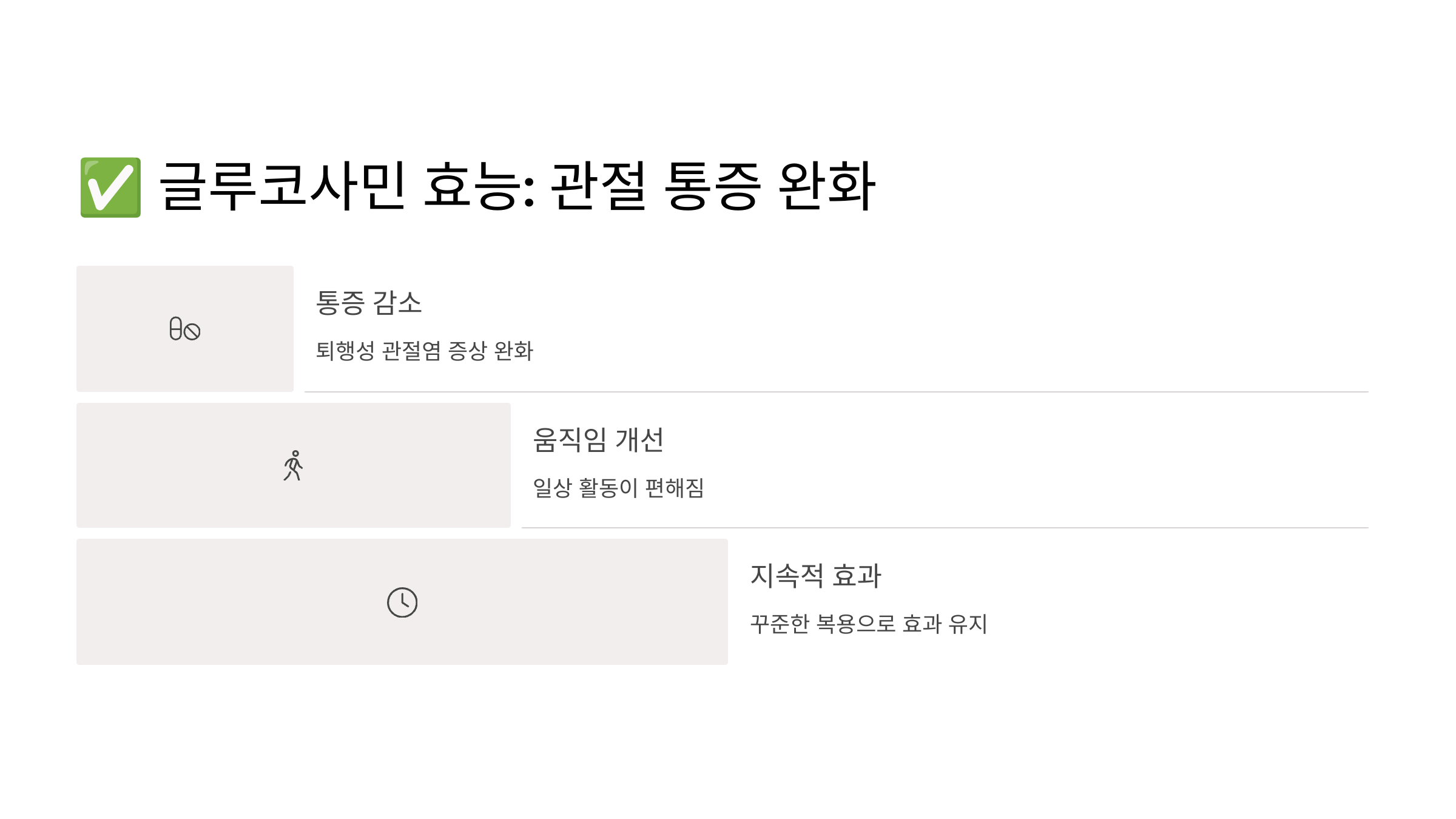Click the word '통증' in the slide title

click(x=713, y=186)
